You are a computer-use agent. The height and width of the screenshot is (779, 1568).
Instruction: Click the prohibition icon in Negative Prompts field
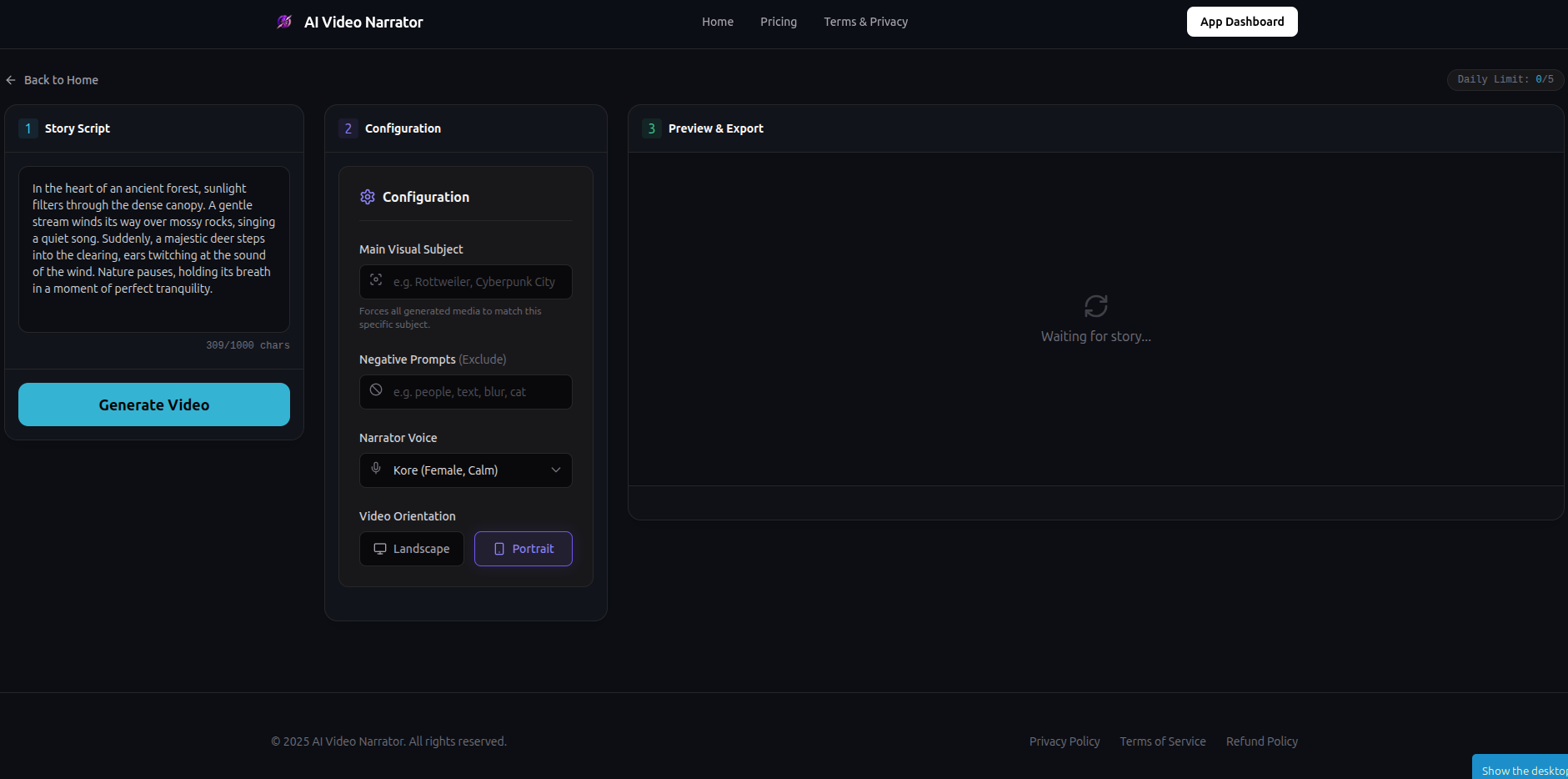[x=377, y=391]
